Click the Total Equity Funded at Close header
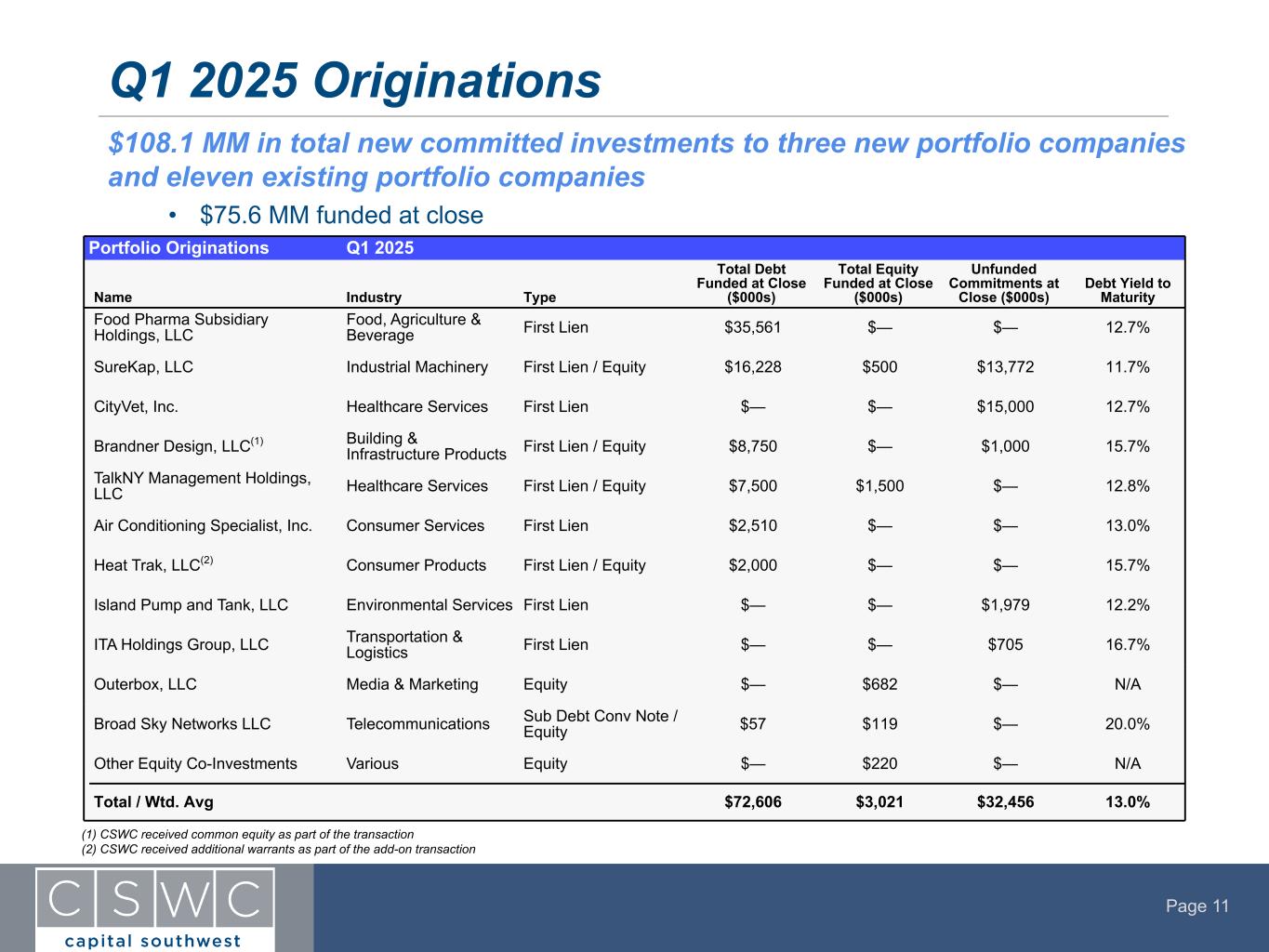 [x=878, y=284]
